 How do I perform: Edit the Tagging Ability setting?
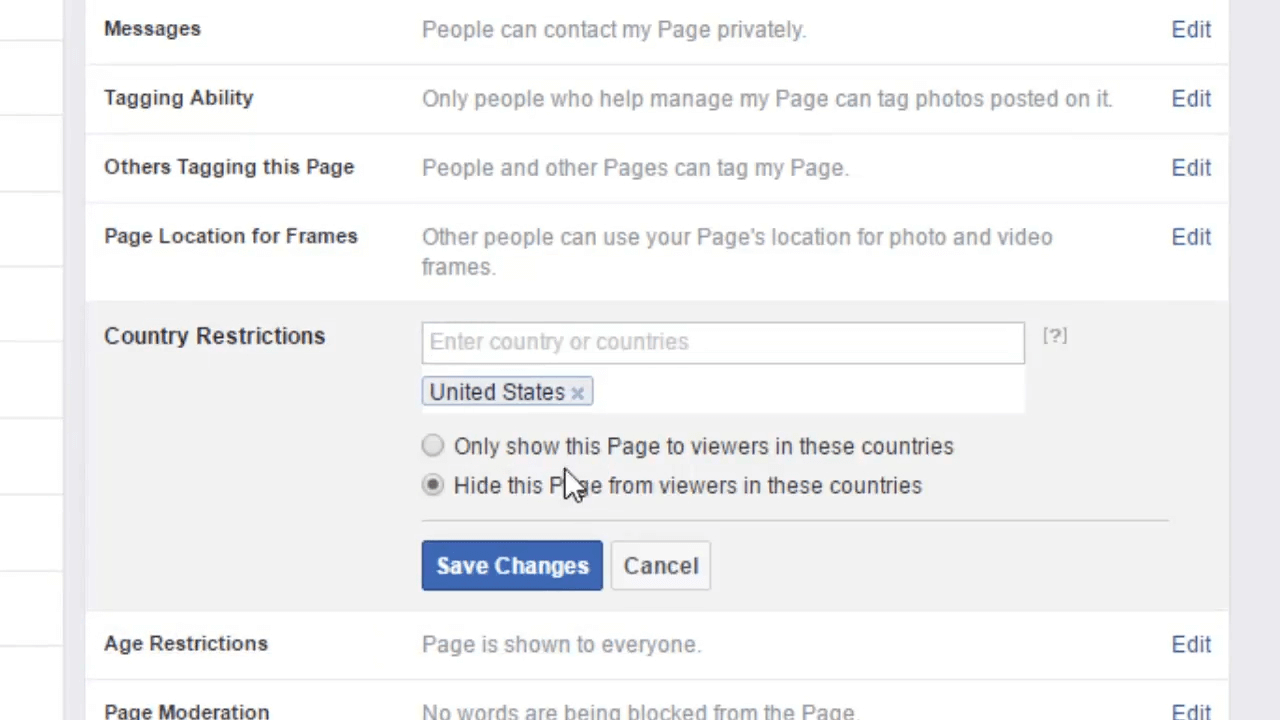click(1191, 99)
